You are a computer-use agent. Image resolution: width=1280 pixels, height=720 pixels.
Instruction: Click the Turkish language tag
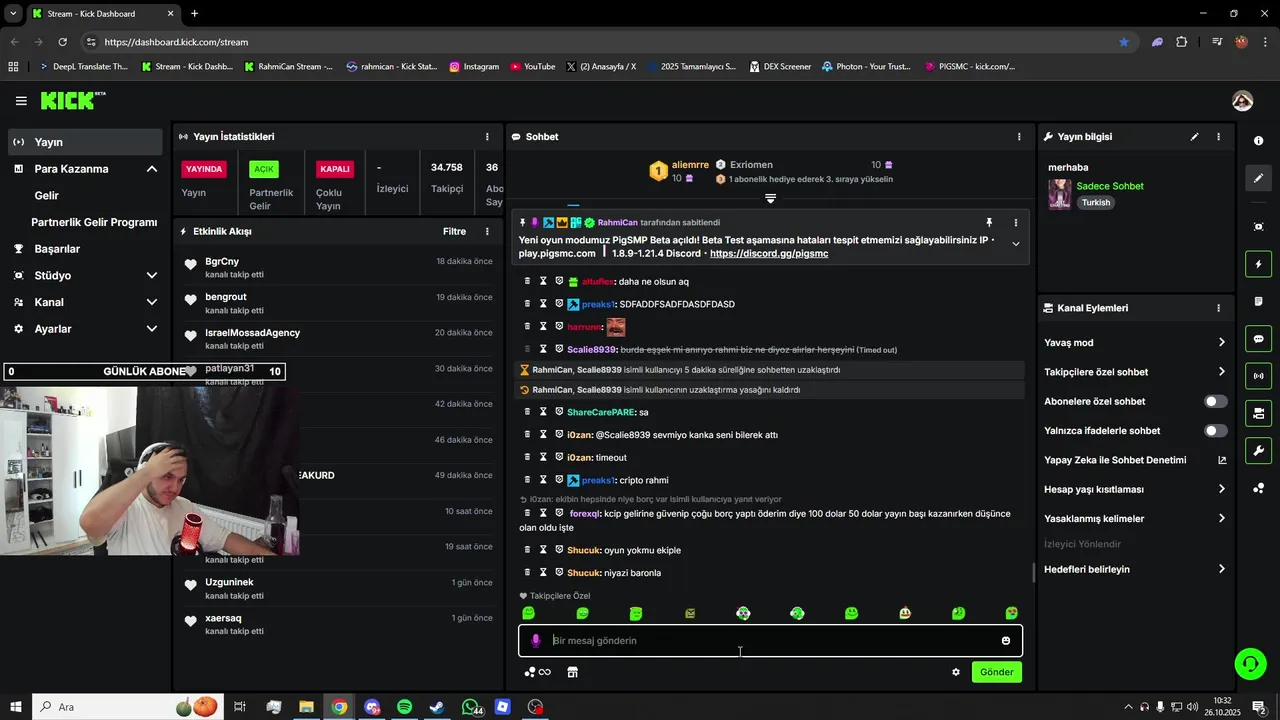point(1096,202)
